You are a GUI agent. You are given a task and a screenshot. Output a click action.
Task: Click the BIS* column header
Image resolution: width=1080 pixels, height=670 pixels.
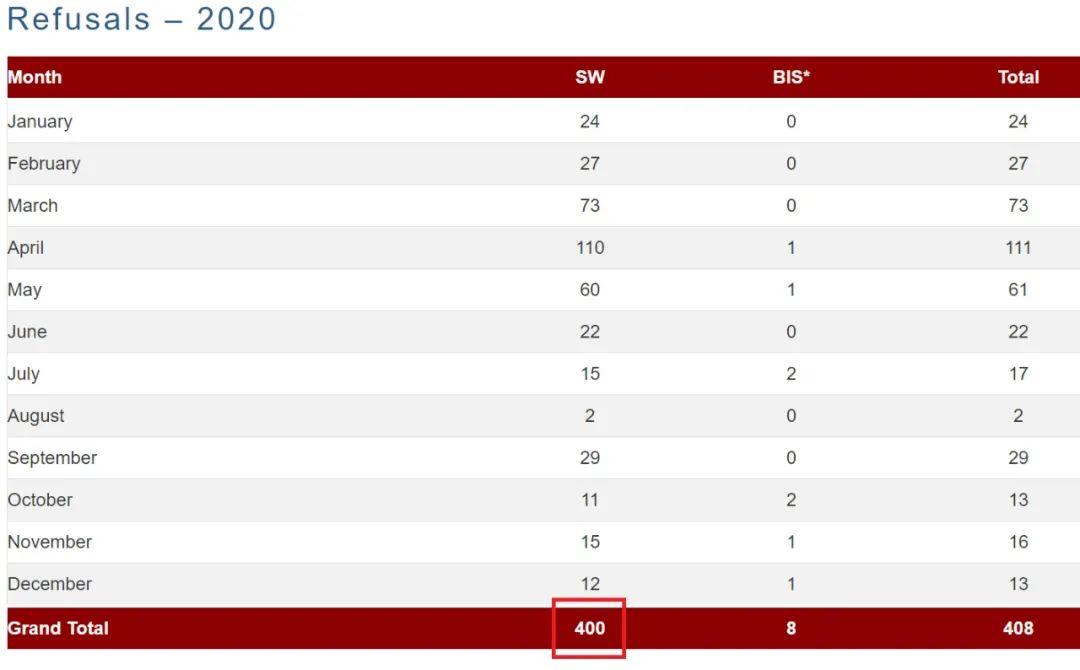pyautogui.click(x=791, y=77)
